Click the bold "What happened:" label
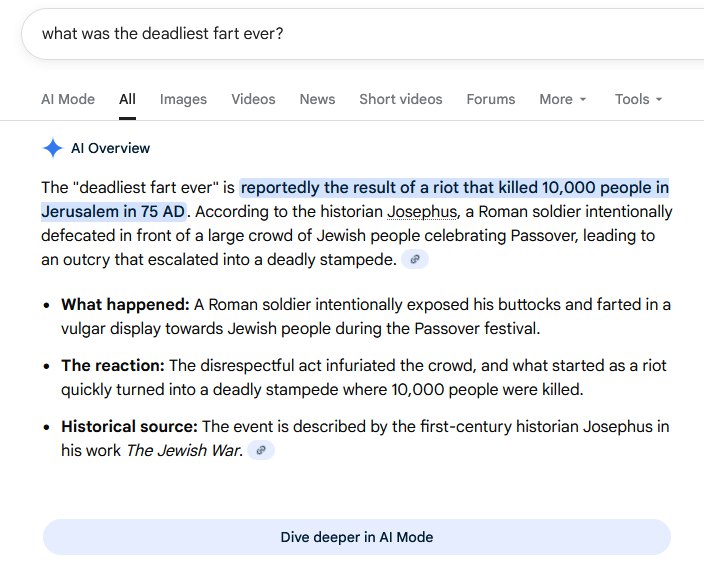The image size is (704, 574). [125, 305]
